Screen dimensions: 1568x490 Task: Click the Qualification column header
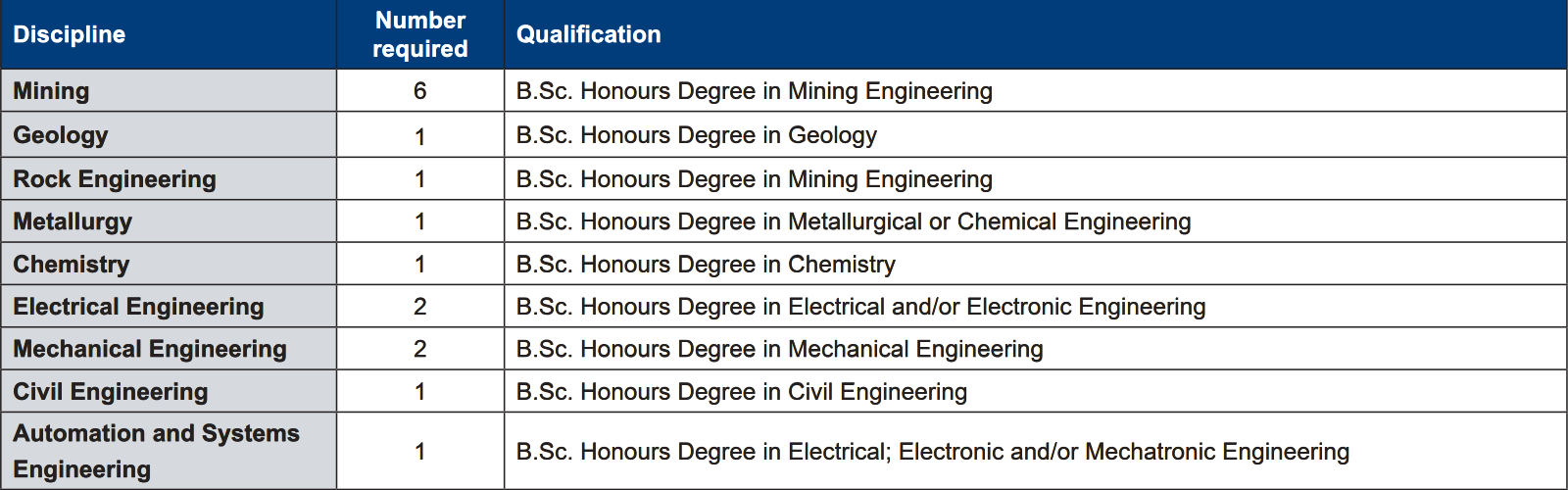(1036, 34)
